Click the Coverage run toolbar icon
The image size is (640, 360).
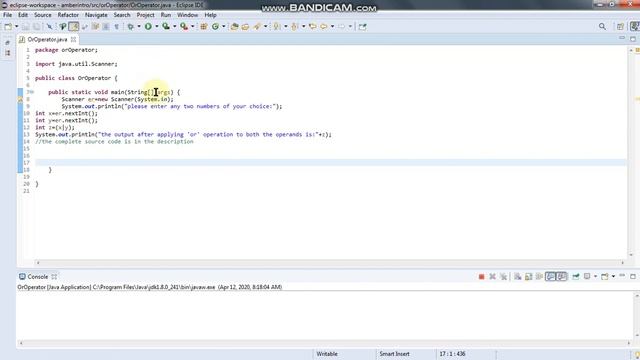[166, 27]
